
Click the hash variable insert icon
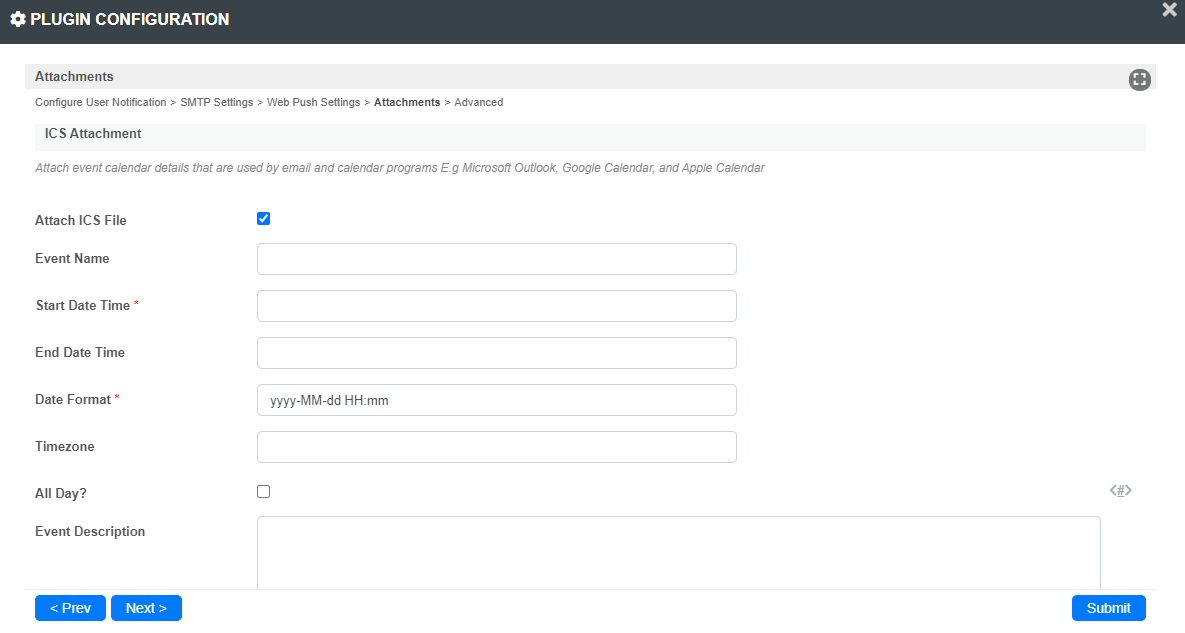[x=1120, y=491]
